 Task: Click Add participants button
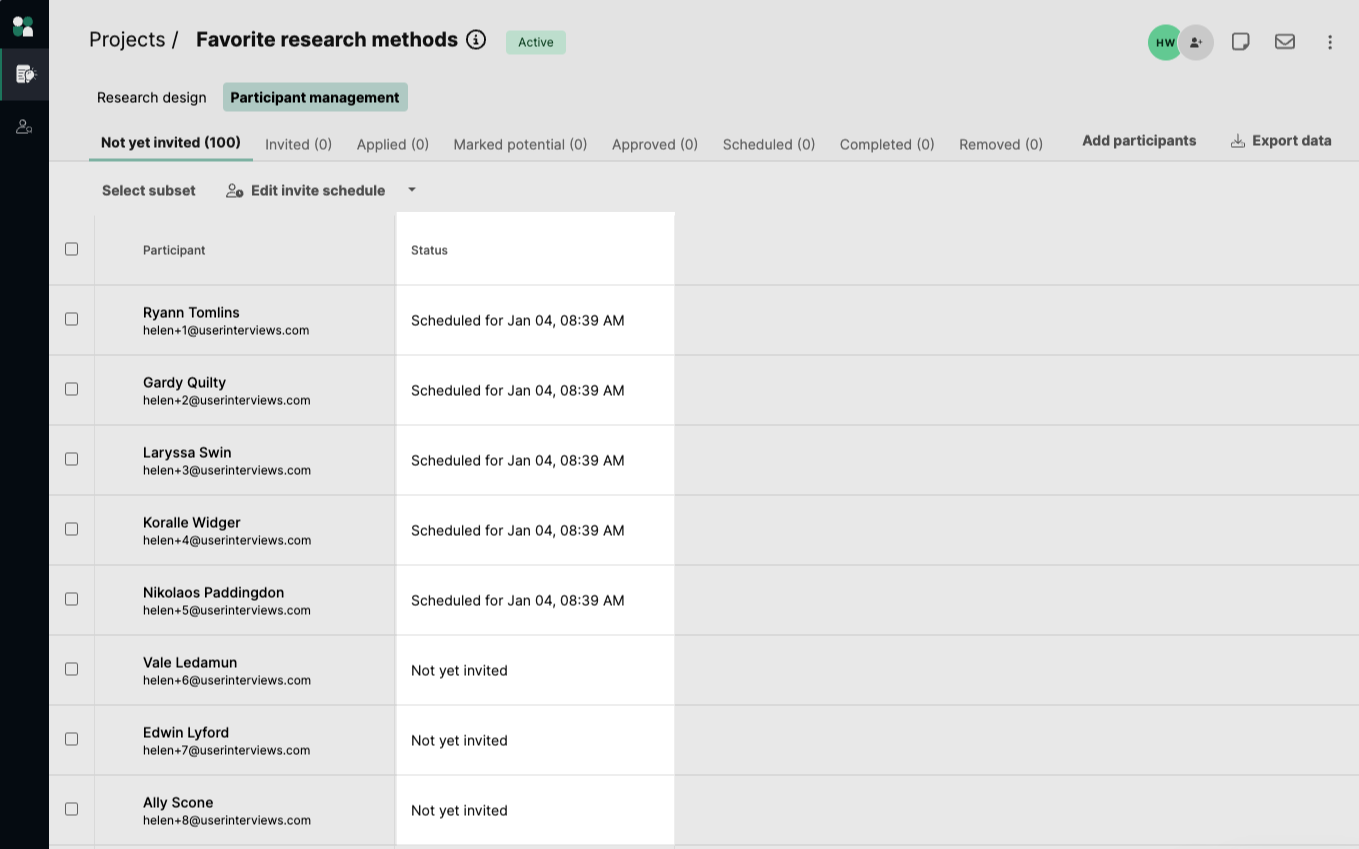pos(1139,141)
